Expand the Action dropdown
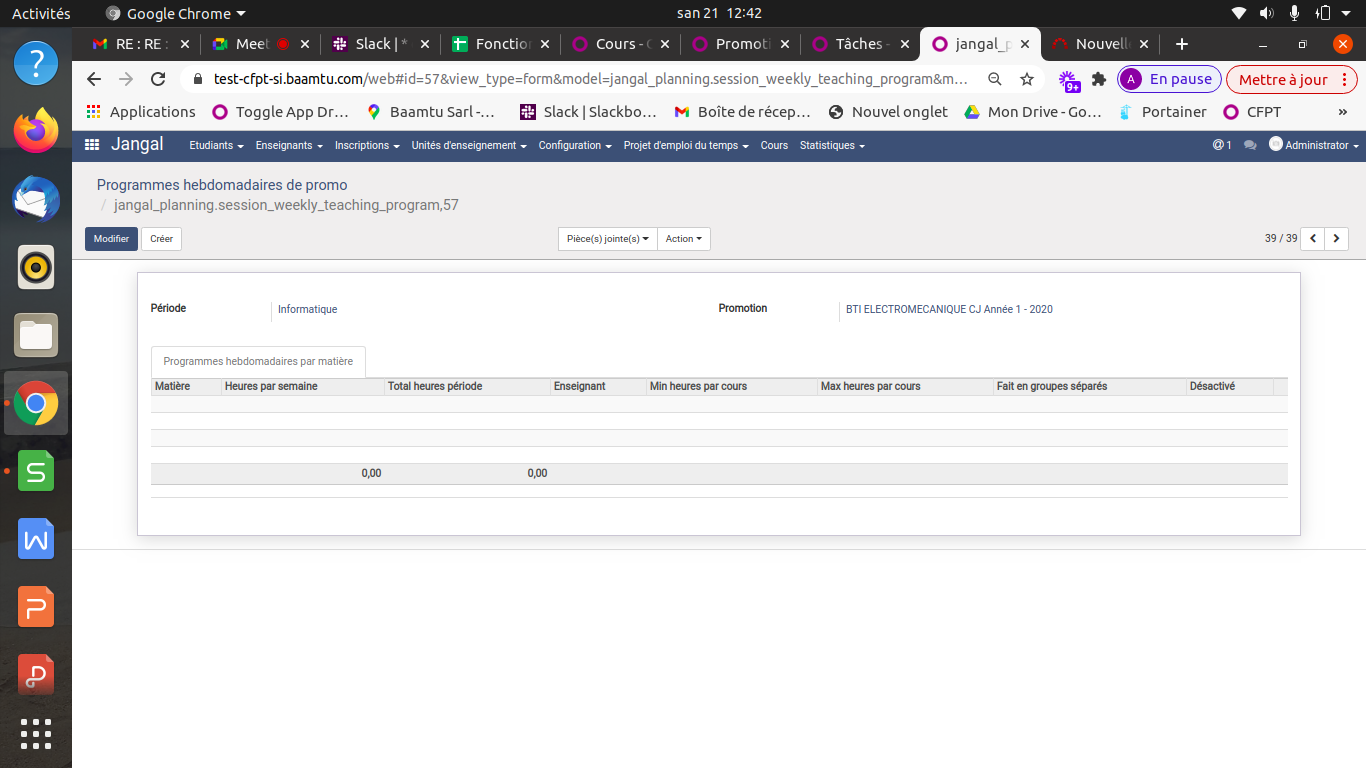 [684, 239]
